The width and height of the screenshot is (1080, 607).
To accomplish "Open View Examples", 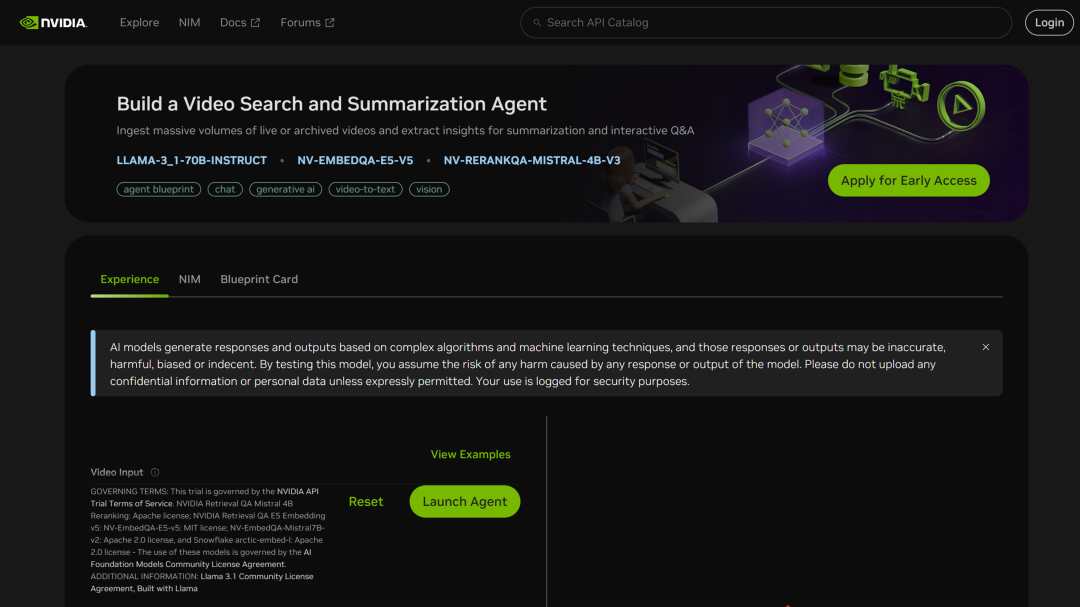I will 470,455.
